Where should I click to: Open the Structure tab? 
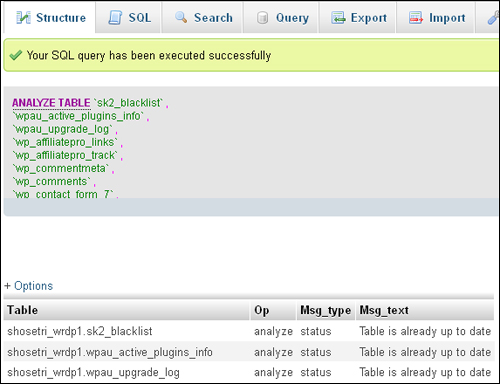(x=50, y=17)
